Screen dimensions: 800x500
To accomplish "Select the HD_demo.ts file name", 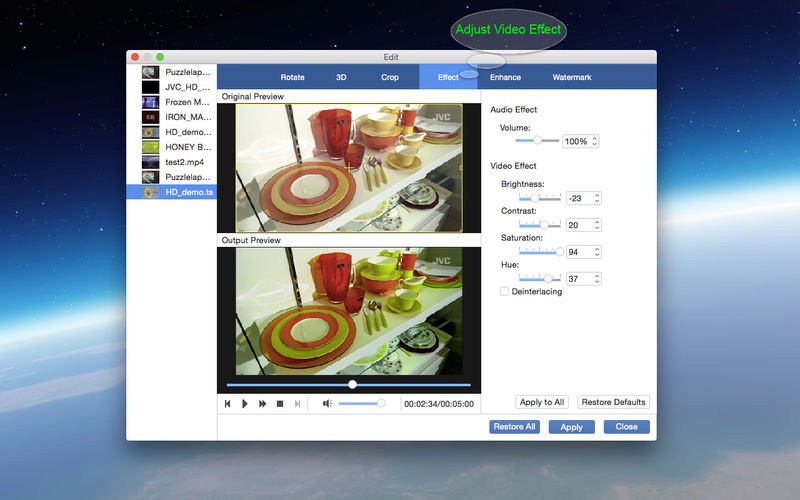I will (189, 192).
